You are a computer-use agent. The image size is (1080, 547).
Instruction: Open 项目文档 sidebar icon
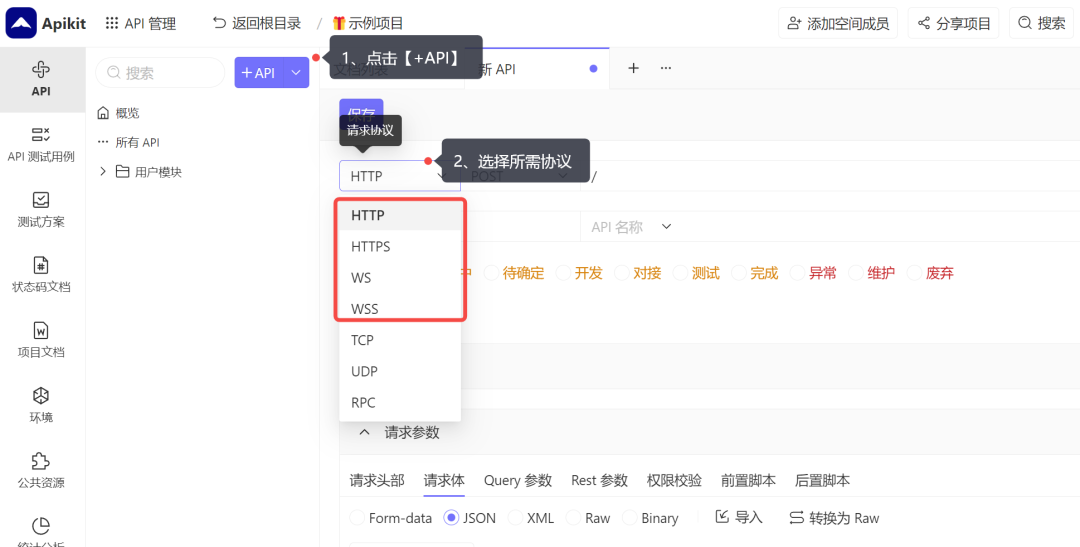click(x=41, y=330)
